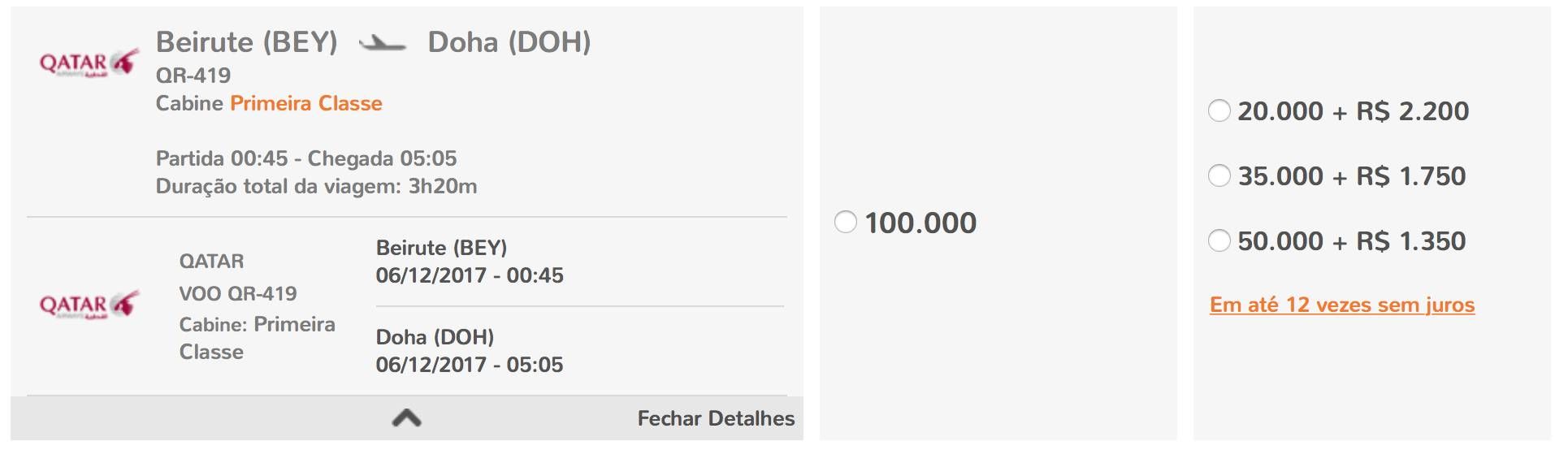Click the airplane icon between Beirute and Doha

tap(383, 43)
